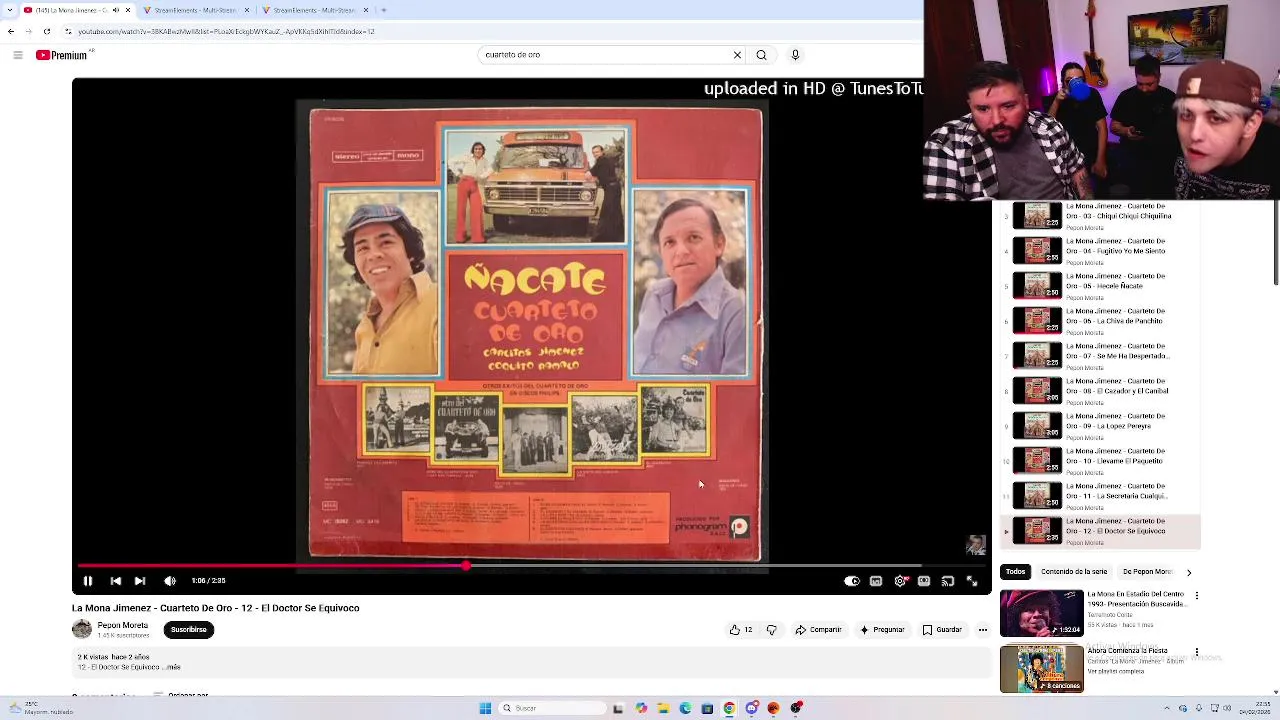Go back in browser
Screen dimensions: 1280x720
[x=11, y=31]
